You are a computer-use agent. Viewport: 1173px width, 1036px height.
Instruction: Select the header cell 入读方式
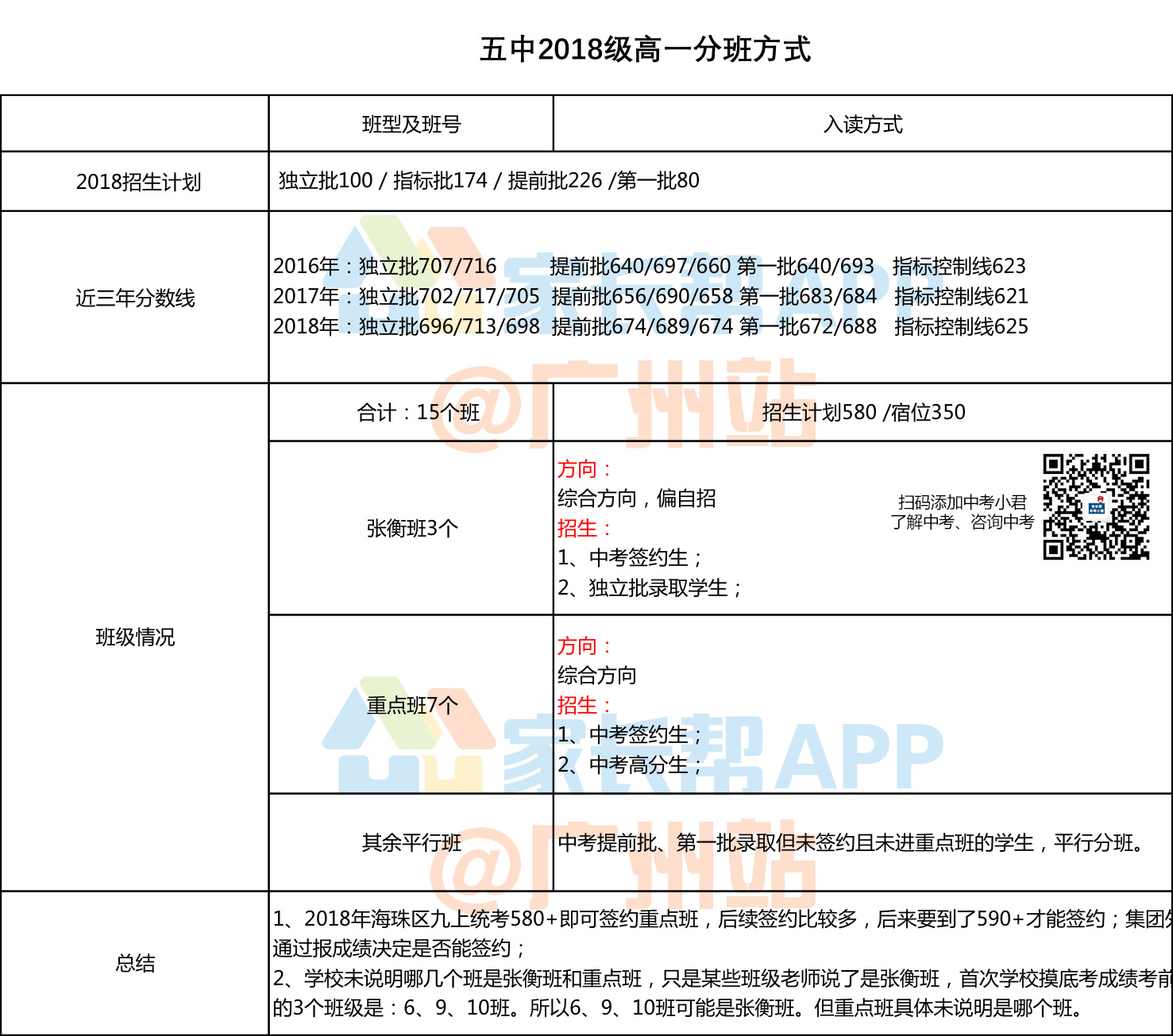(x=863, y=125)
